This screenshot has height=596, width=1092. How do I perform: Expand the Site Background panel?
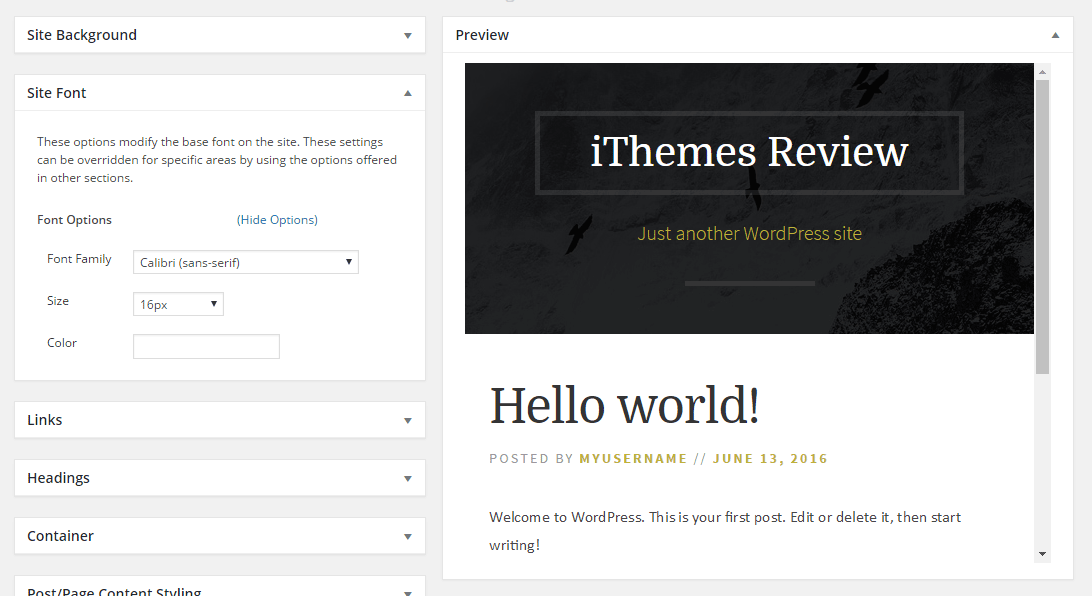(x=407, y=36)
